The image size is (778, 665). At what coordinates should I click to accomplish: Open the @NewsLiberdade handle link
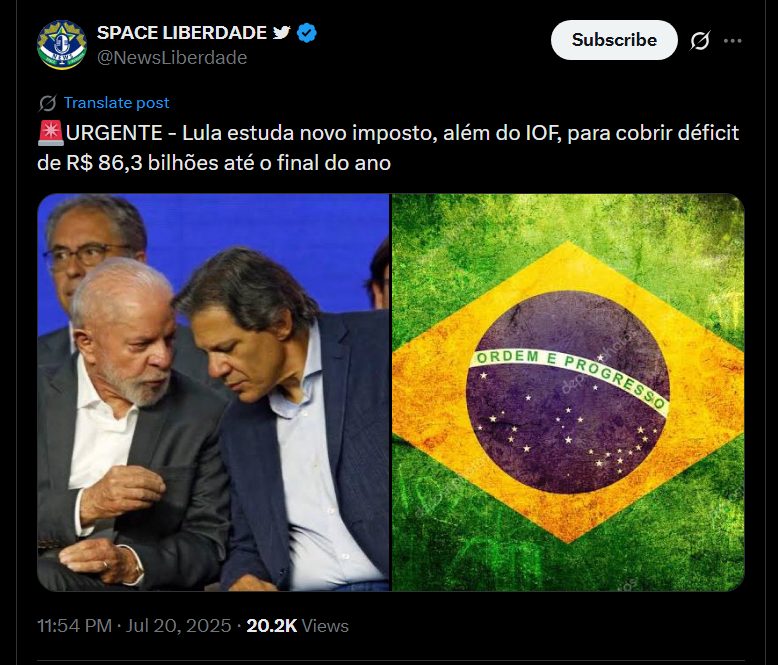pos(172,58)
